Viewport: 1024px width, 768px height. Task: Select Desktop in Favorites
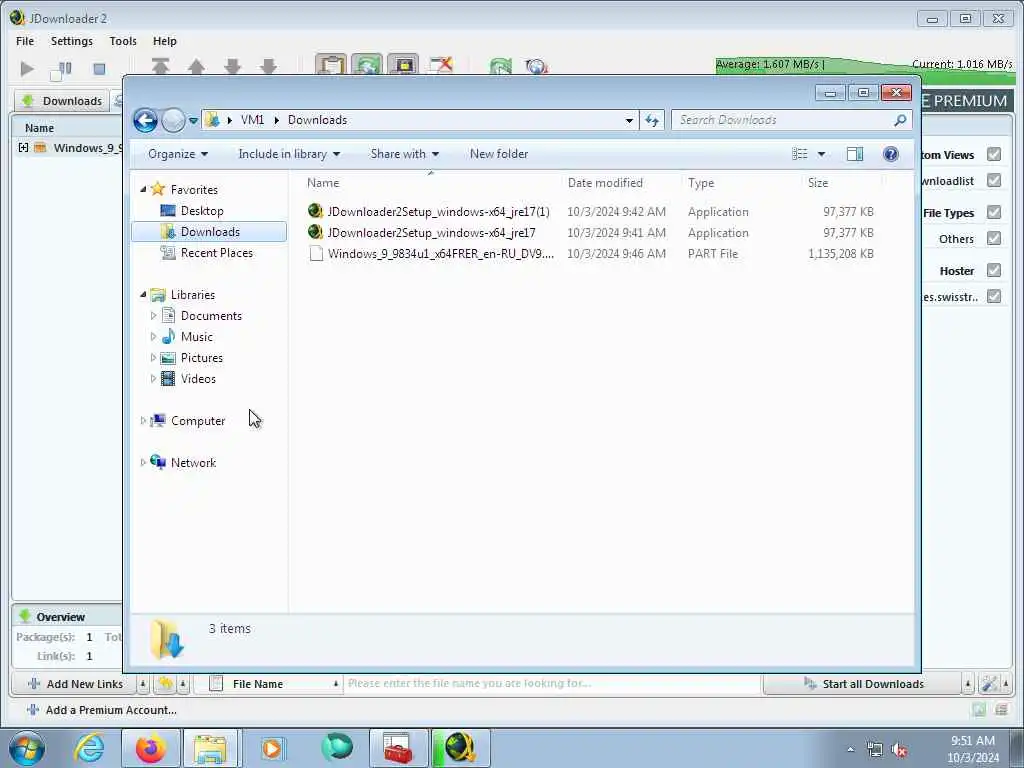click(202, 211)
